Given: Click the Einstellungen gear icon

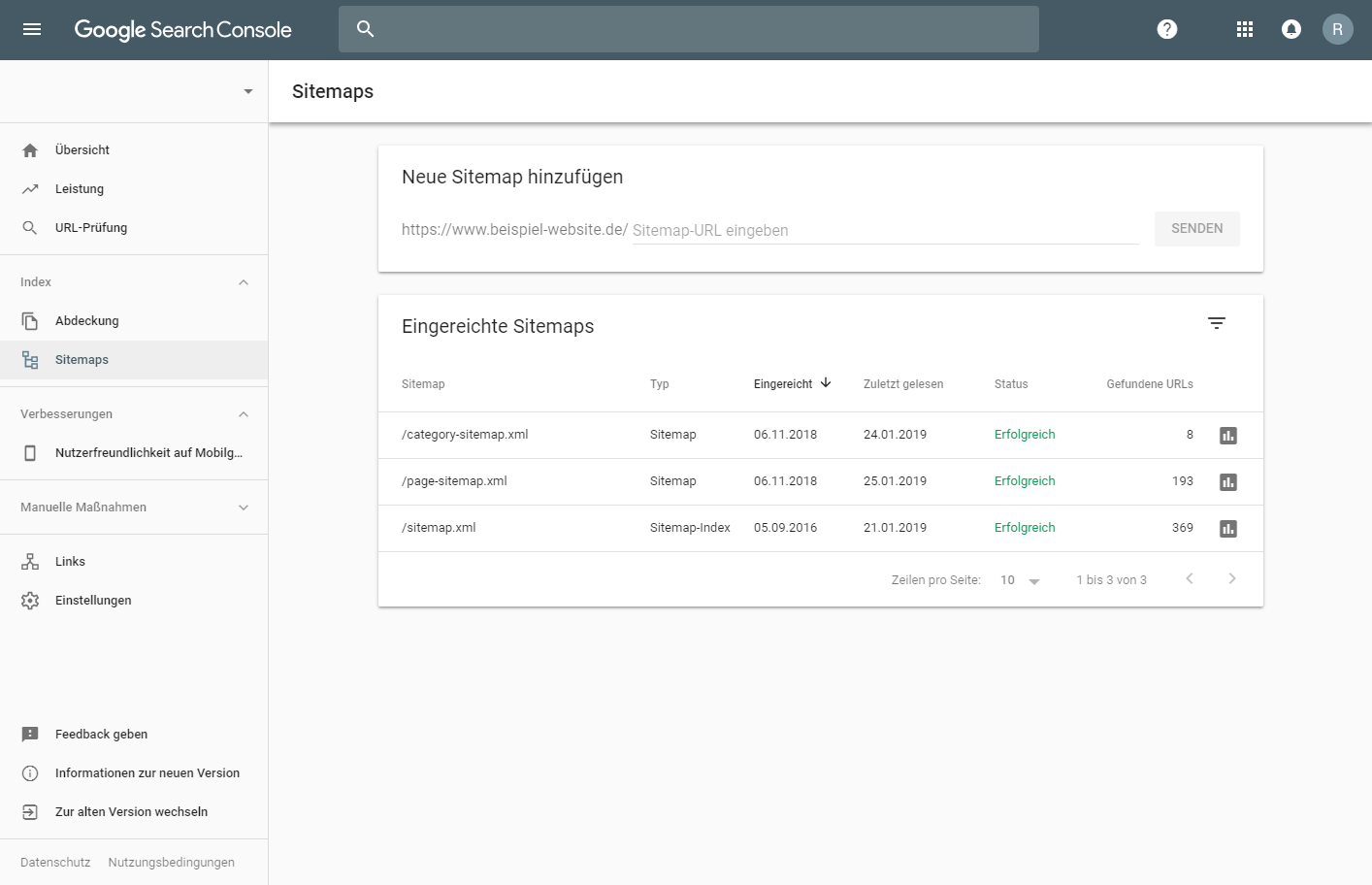Looking at the screenshot, I should (x=30, y=601).
